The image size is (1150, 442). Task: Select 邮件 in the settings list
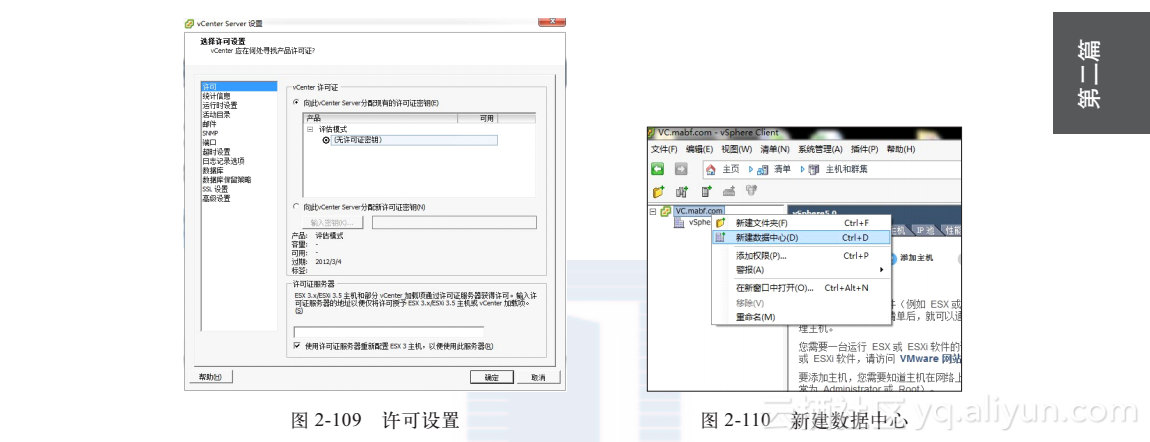click(238, 124)
